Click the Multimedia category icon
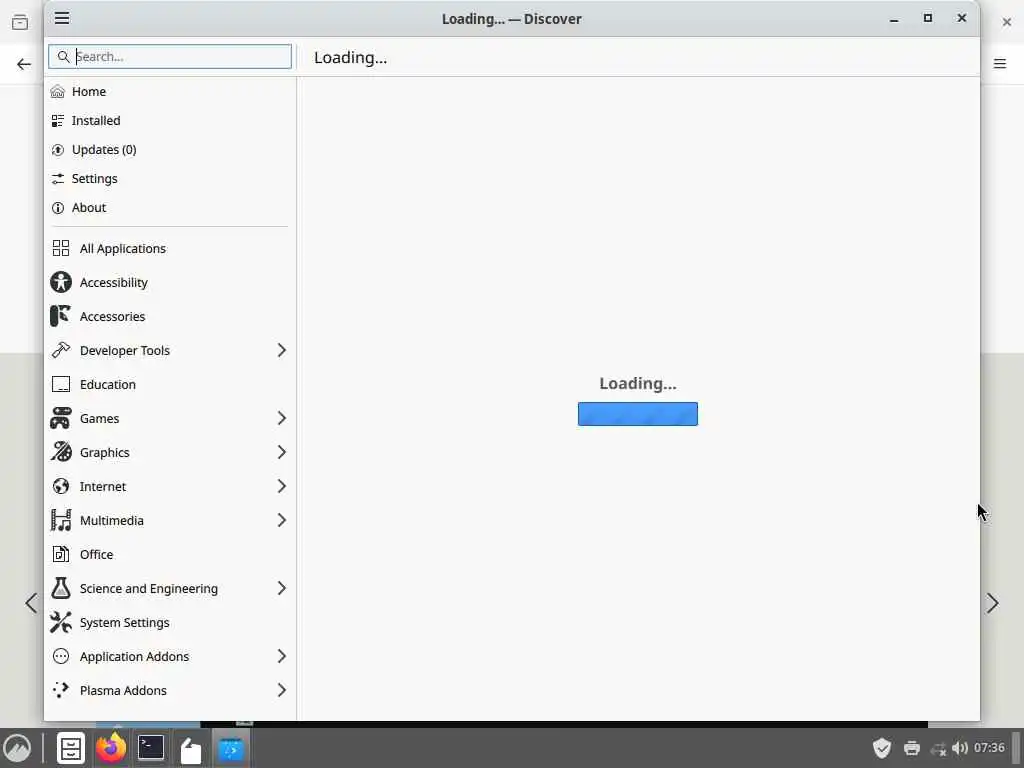The width and height of the screenshot is (1024, 768). 61,520
